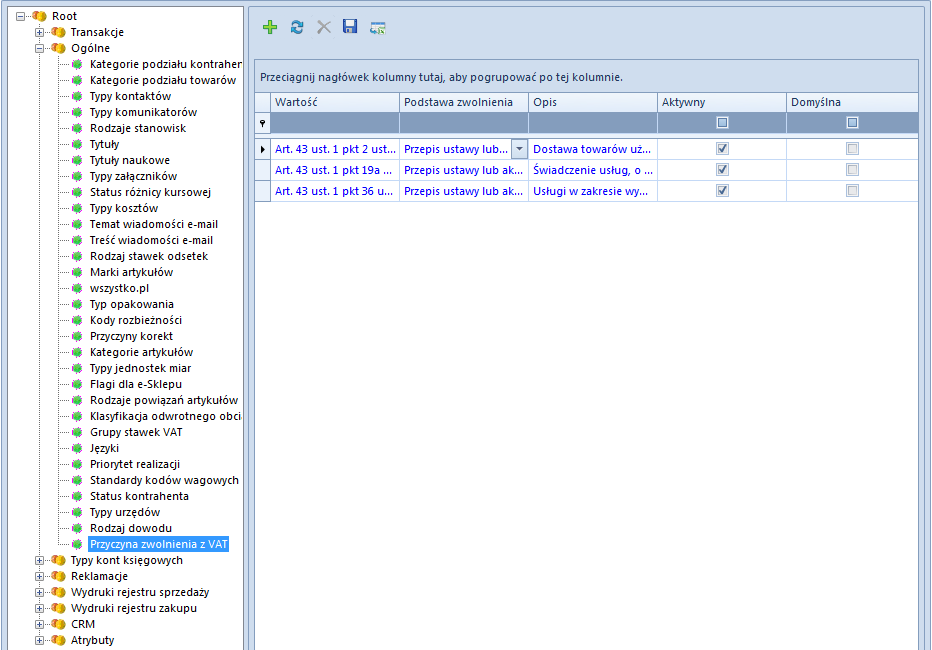Uncheck Aktywny for Art. 43 ust. 1 pkt 19a

pyautogui.click(x=722, y=170)
